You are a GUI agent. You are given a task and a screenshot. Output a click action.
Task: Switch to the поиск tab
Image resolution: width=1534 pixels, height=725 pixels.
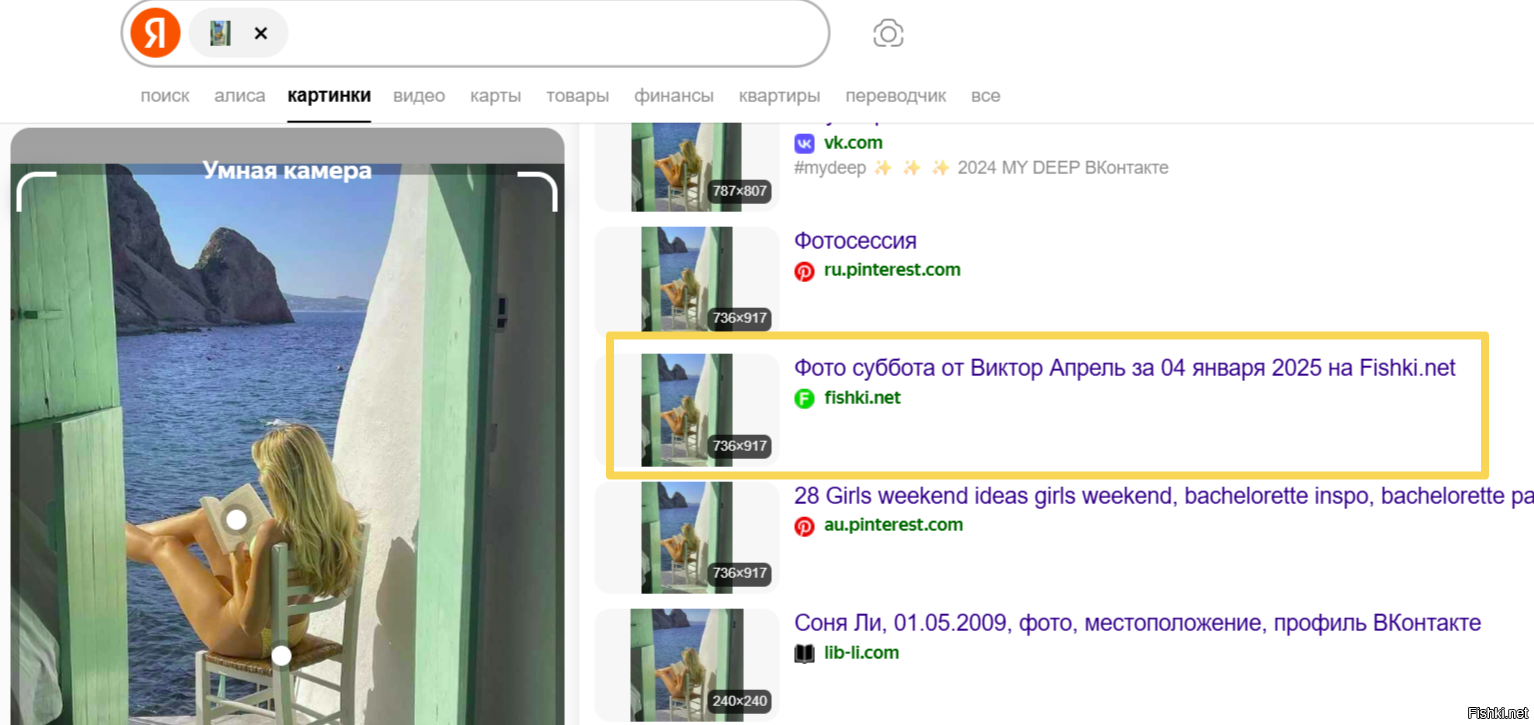(x=165, y=96)
